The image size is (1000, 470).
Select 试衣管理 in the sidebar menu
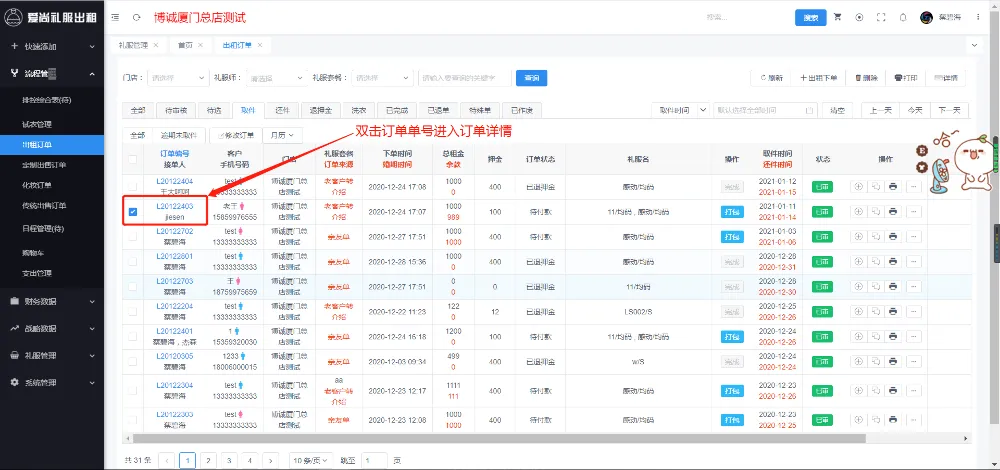pyautogui.click(x=37, y=124)
